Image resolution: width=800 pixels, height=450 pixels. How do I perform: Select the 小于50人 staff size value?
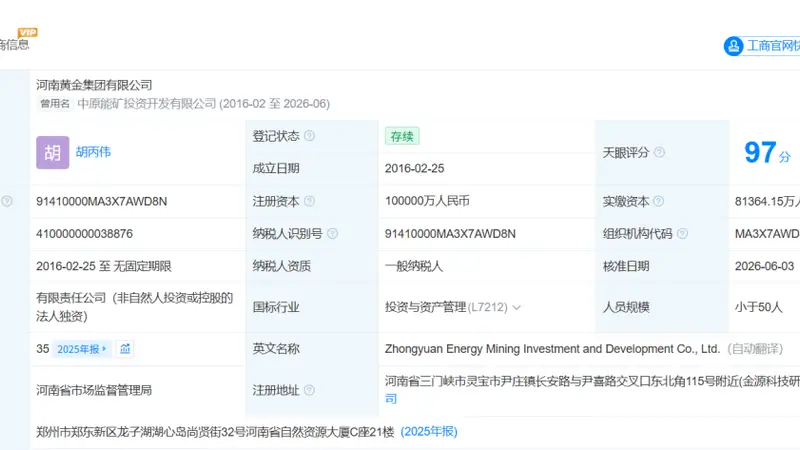(758, 307)
